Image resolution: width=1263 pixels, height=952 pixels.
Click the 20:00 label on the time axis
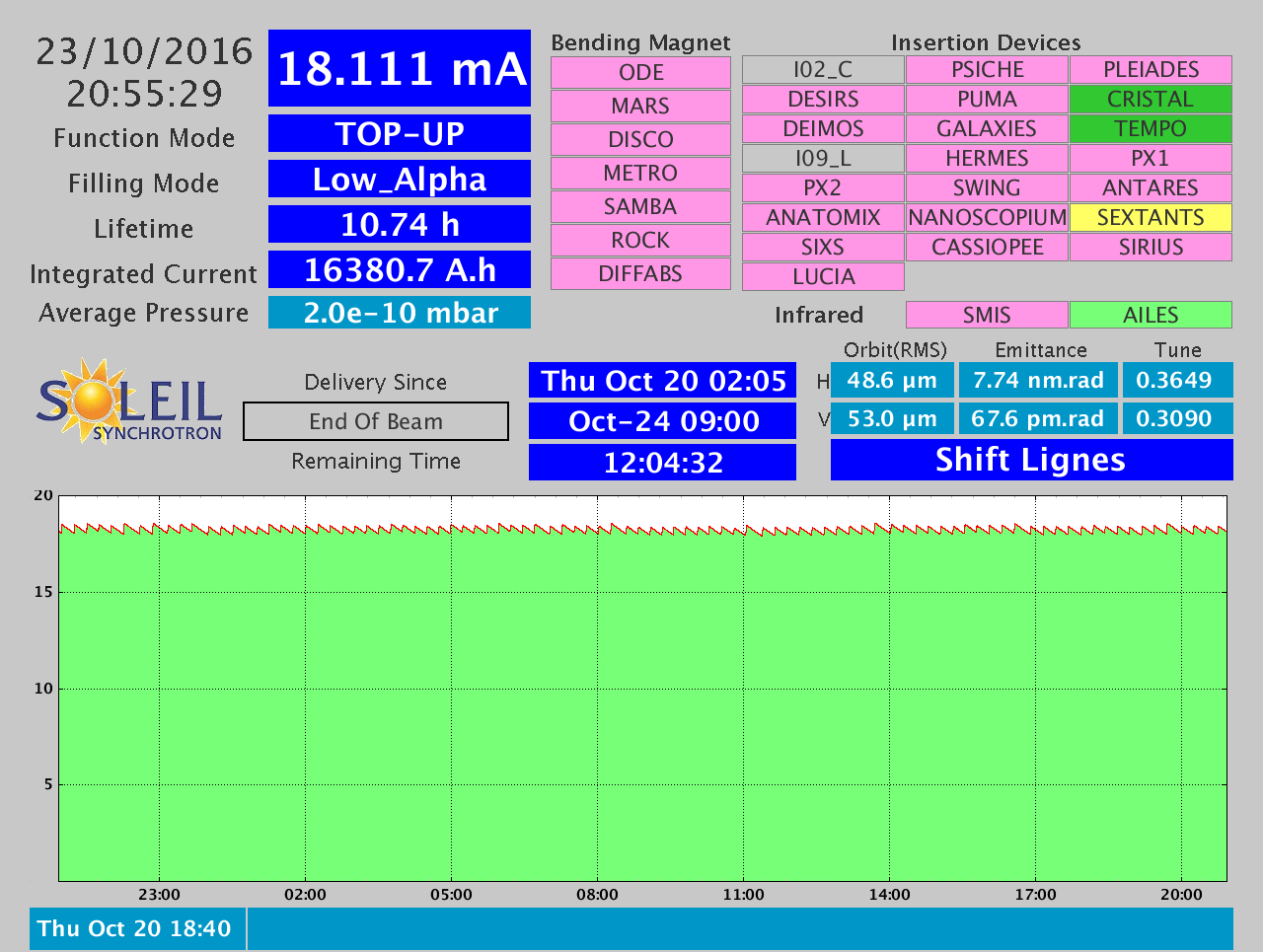[1181, 895]
